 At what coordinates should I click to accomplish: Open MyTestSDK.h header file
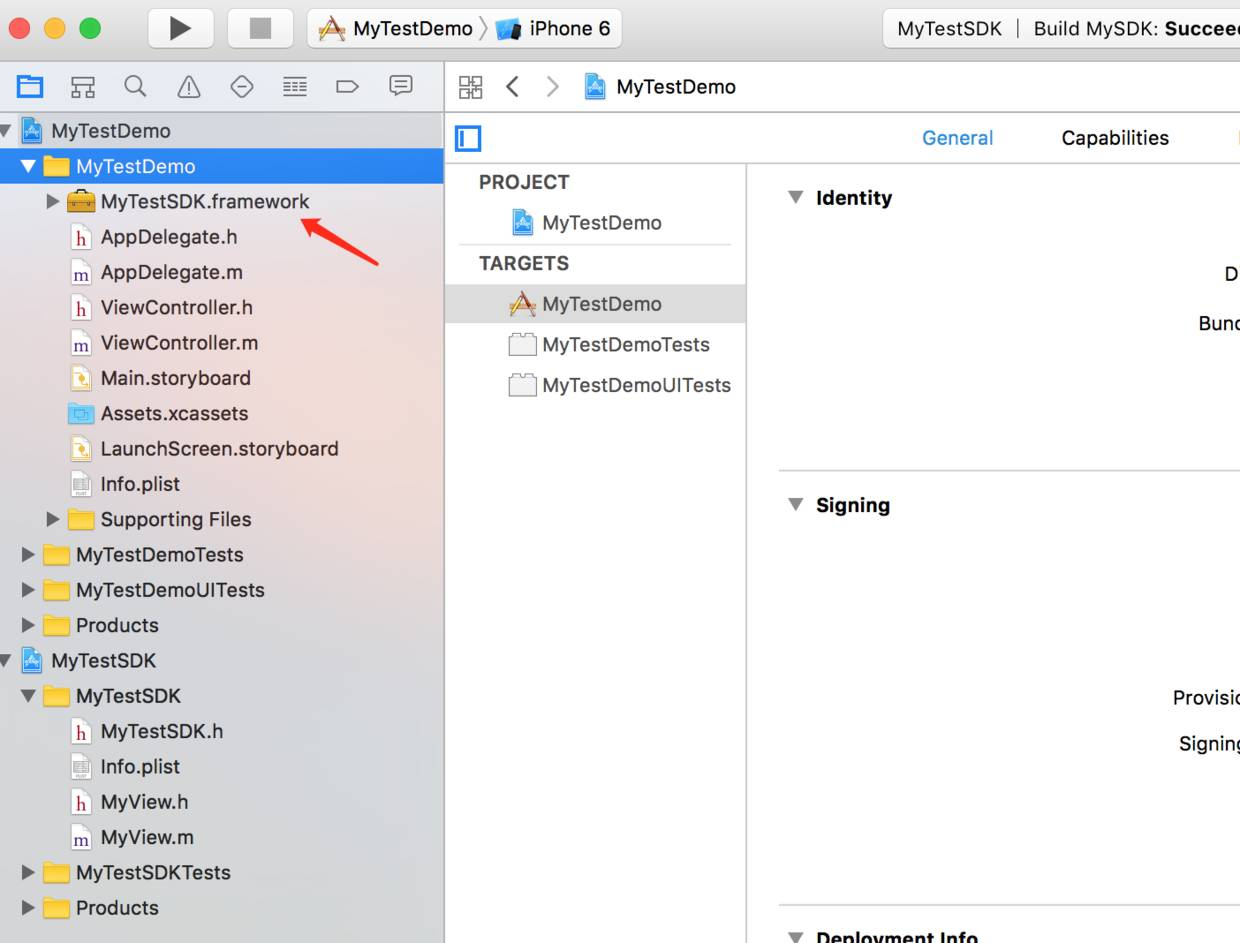click(161, 731)
